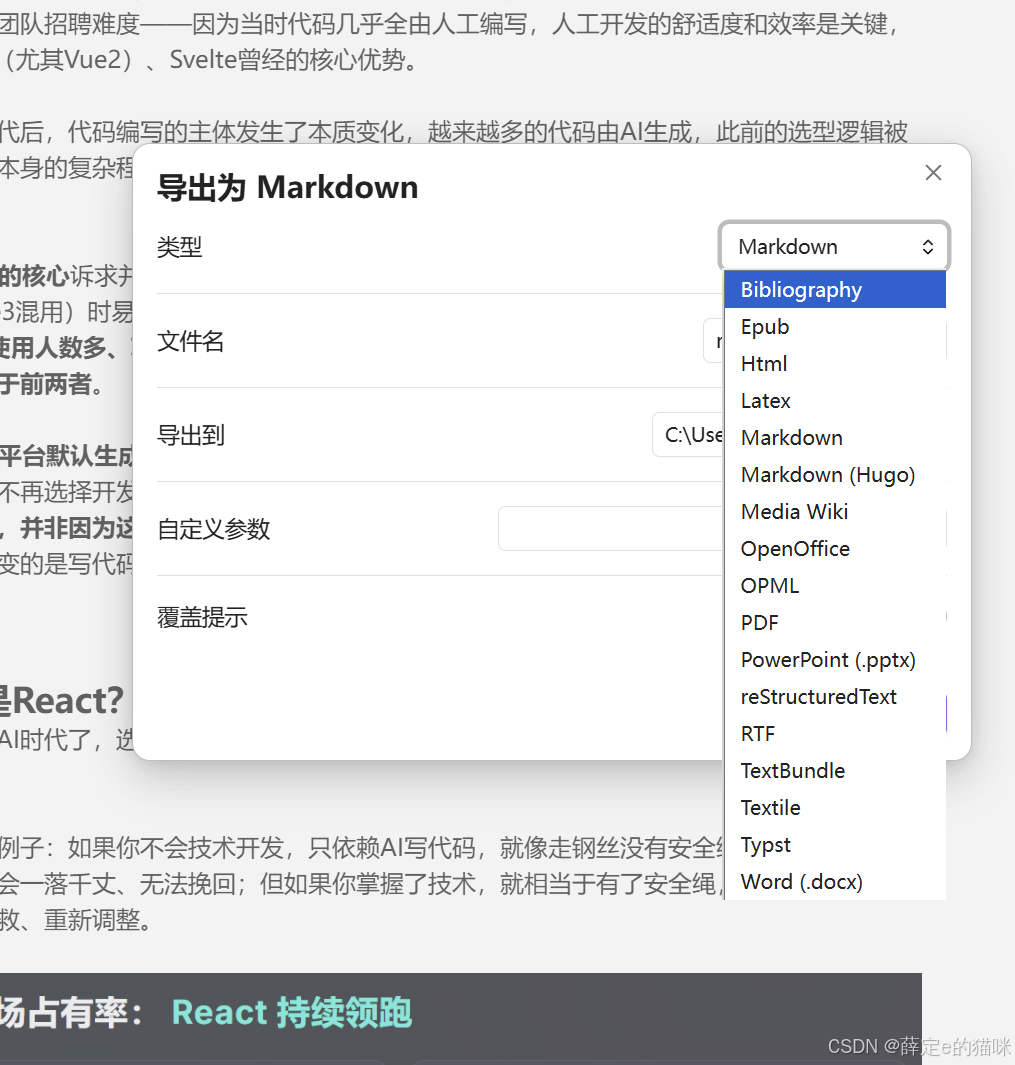Screen dimensions: 1015x1065
Task: Choose OpenOffice export format
Action: pos(835,549)
